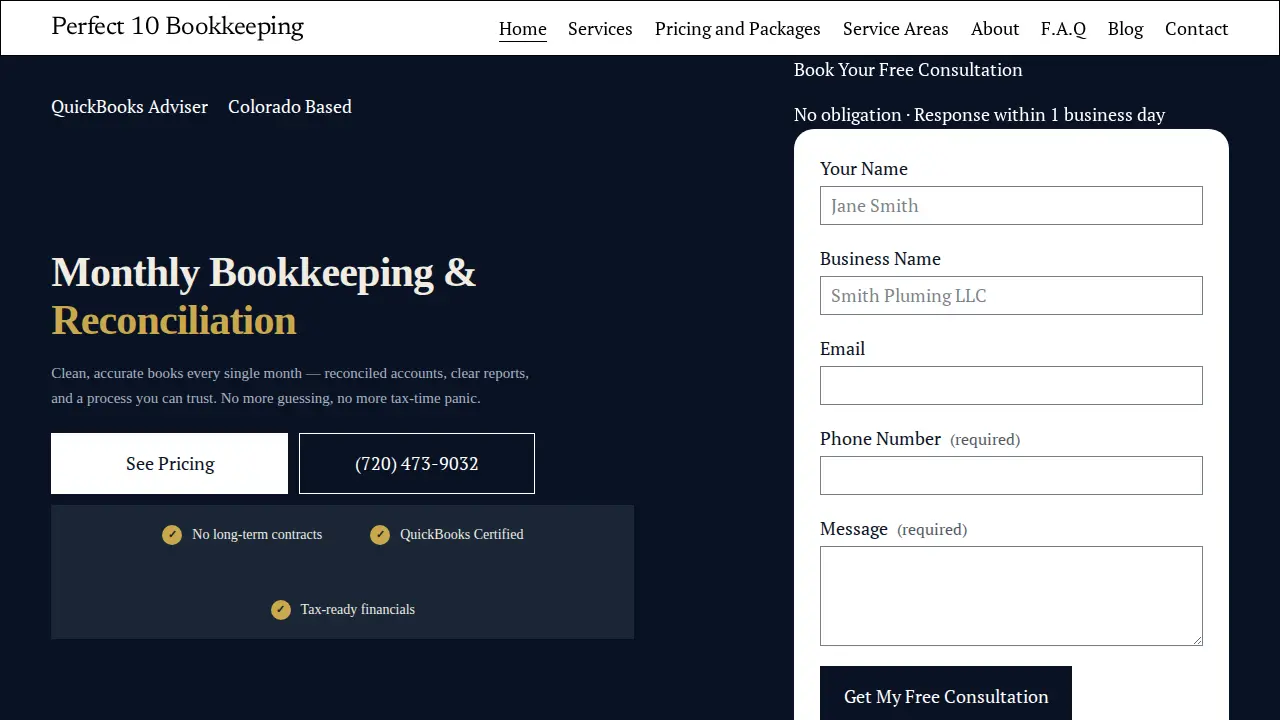Click the Business Name field label
1280x720 pixels.
click(x=880, y=259)
